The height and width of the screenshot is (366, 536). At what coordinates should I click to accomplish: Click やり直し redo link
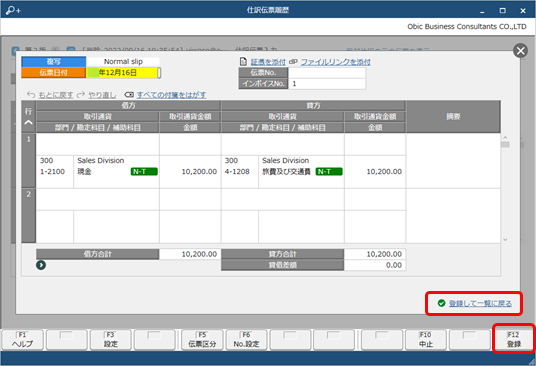102,95
